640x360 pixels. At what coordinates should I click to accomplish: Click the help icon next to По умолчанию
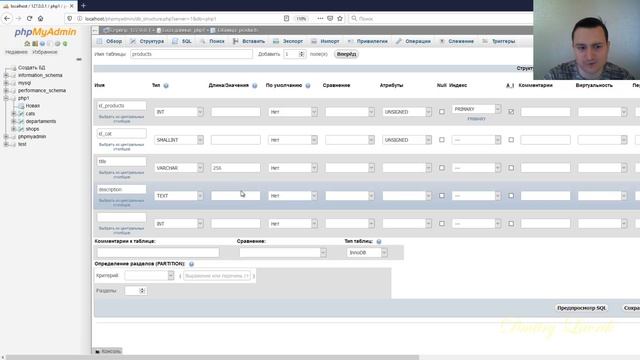point(308,86)
